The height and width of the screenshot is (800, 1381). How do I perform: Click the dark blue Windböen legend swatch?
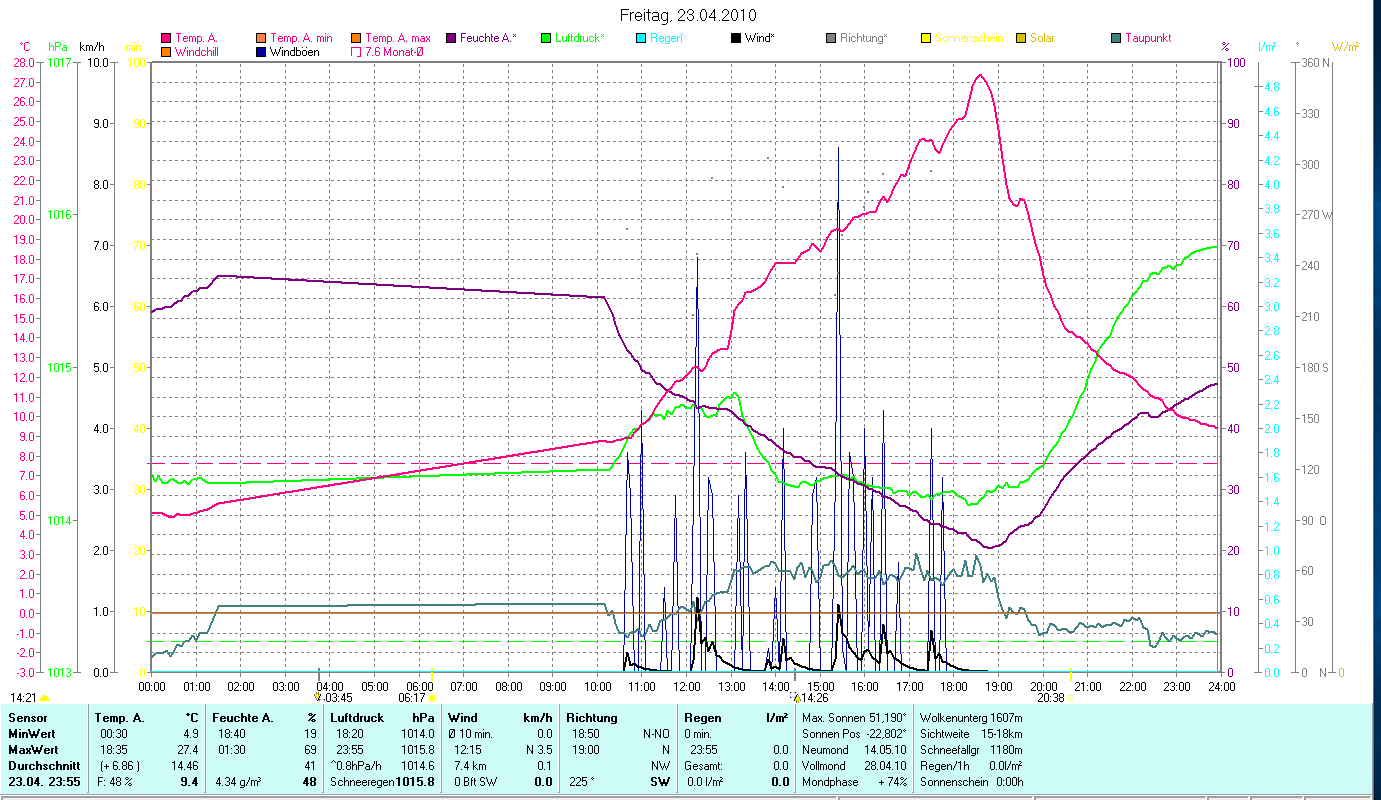[261, 51]
